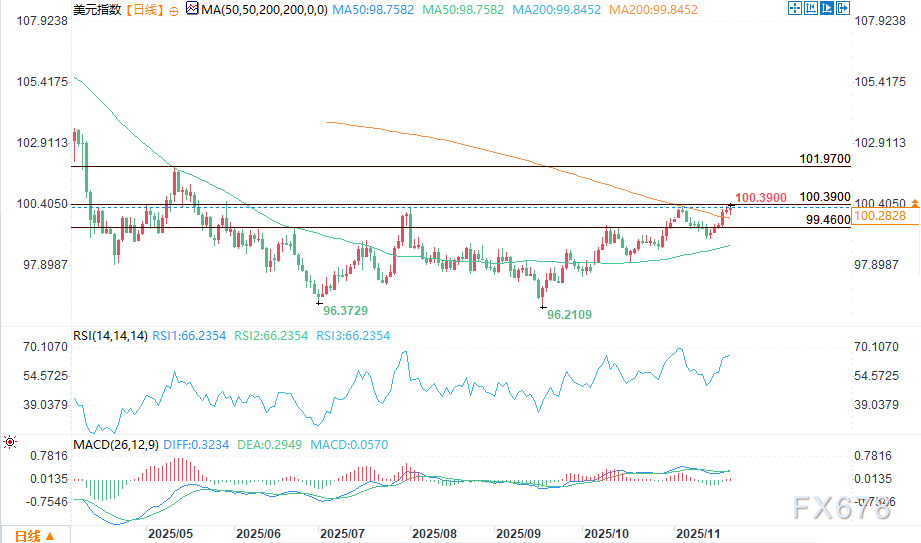
Task: Click the FX678 watermark logo
Action: pyautogui.click(x=842, y=509)
